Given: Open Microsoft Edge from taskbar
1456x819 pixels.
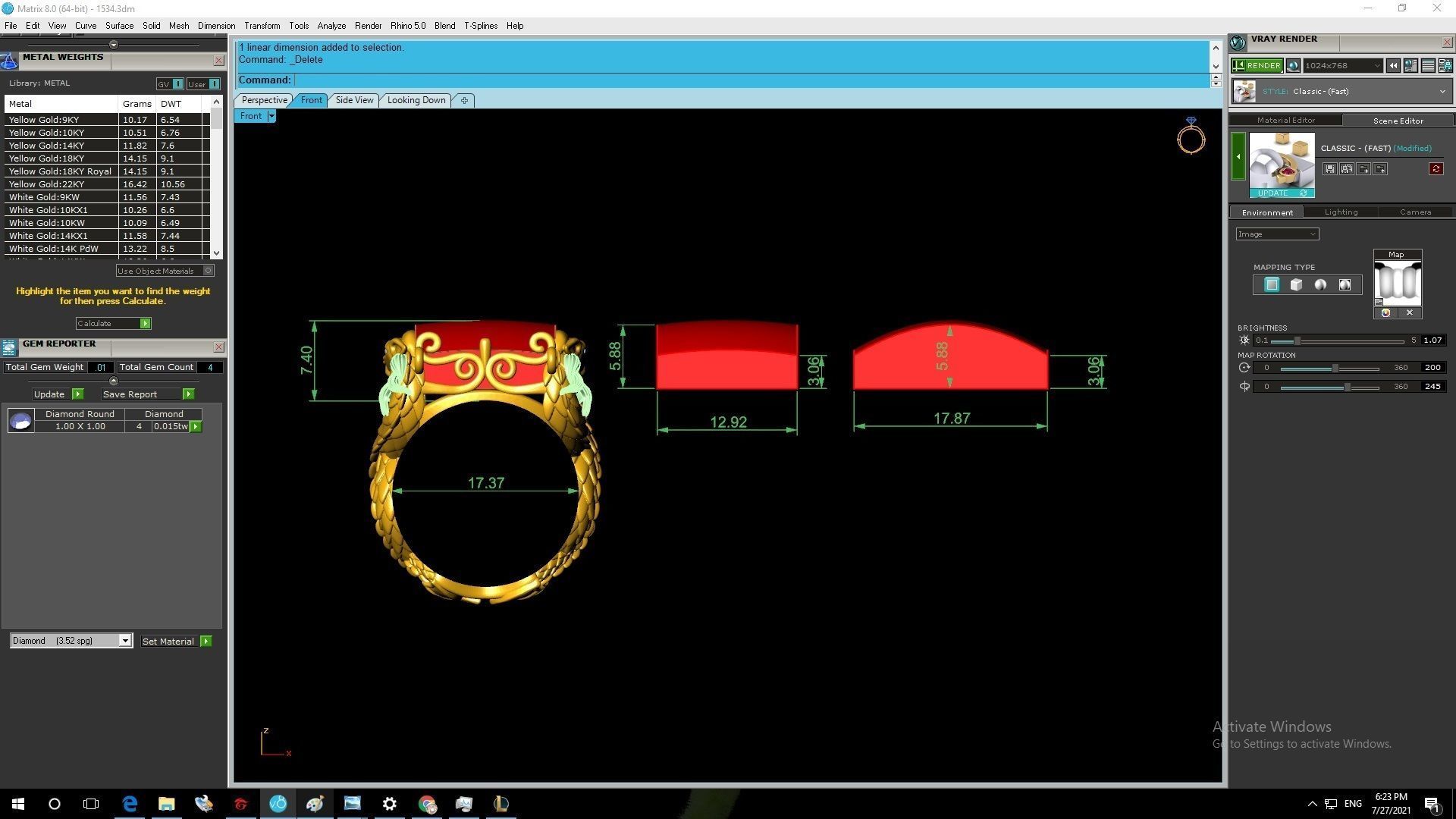Looking at the screenshot, I should pyautogui.click(x=130, y=804).
